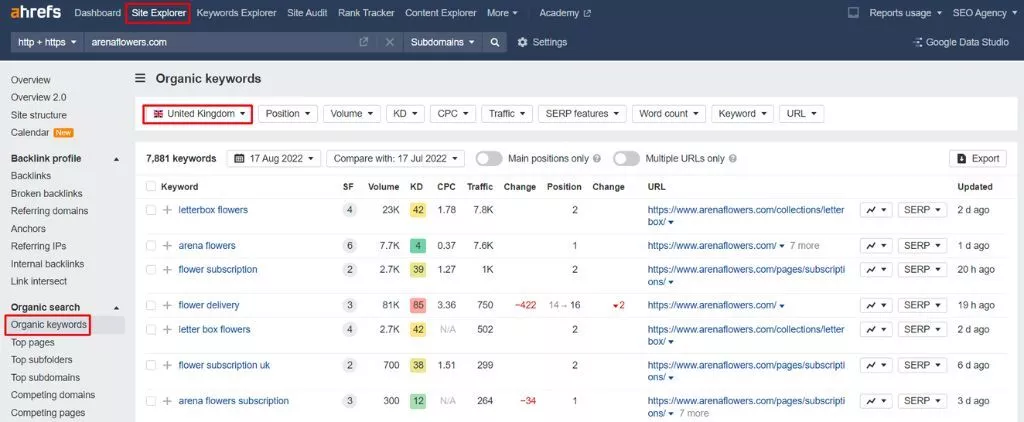
Task: Click the monitor icon near Reports usage
Action: coord(853,12)
